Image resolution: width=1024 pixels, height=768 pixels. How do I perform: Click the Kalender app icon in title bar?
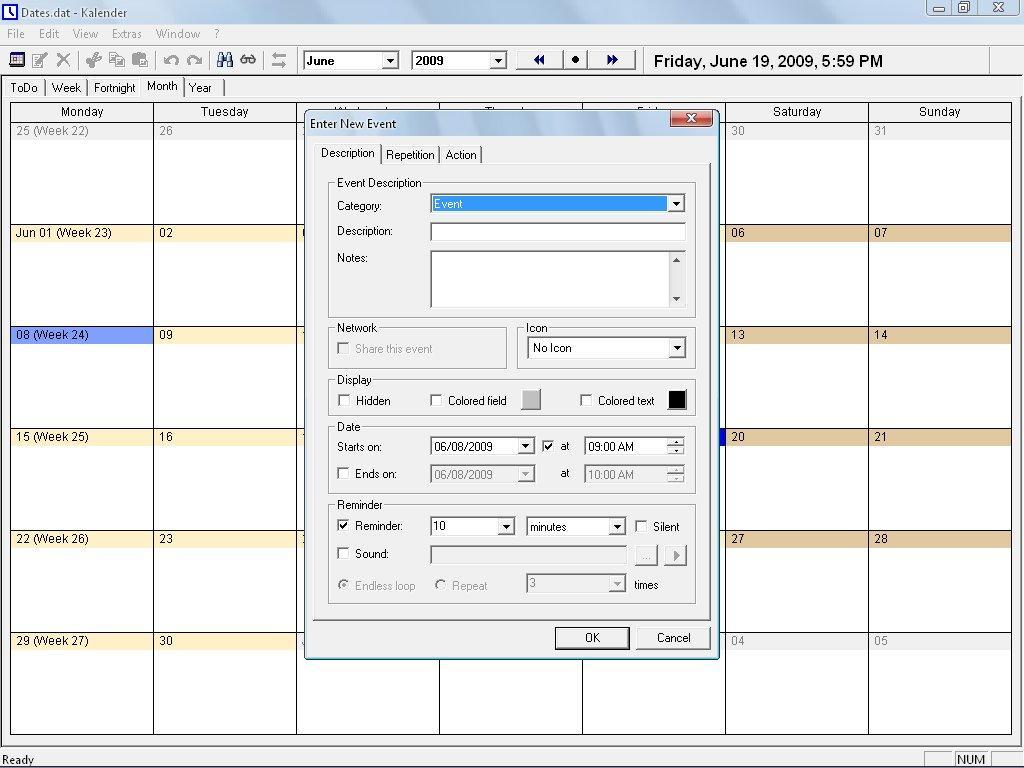tap(9, 12)
